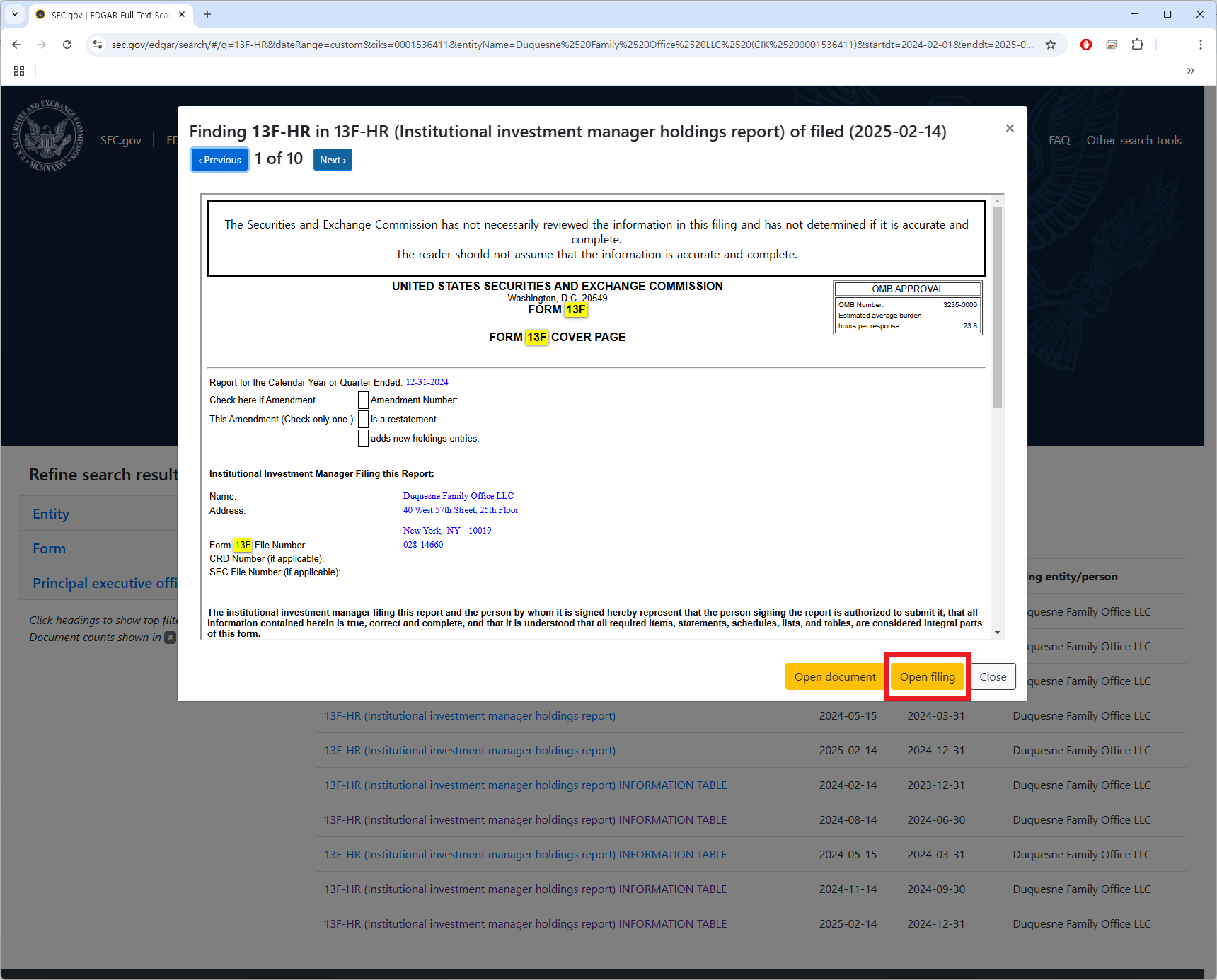Open INFORMATION TABLE filed 2024-05-15

coord(526,855)
